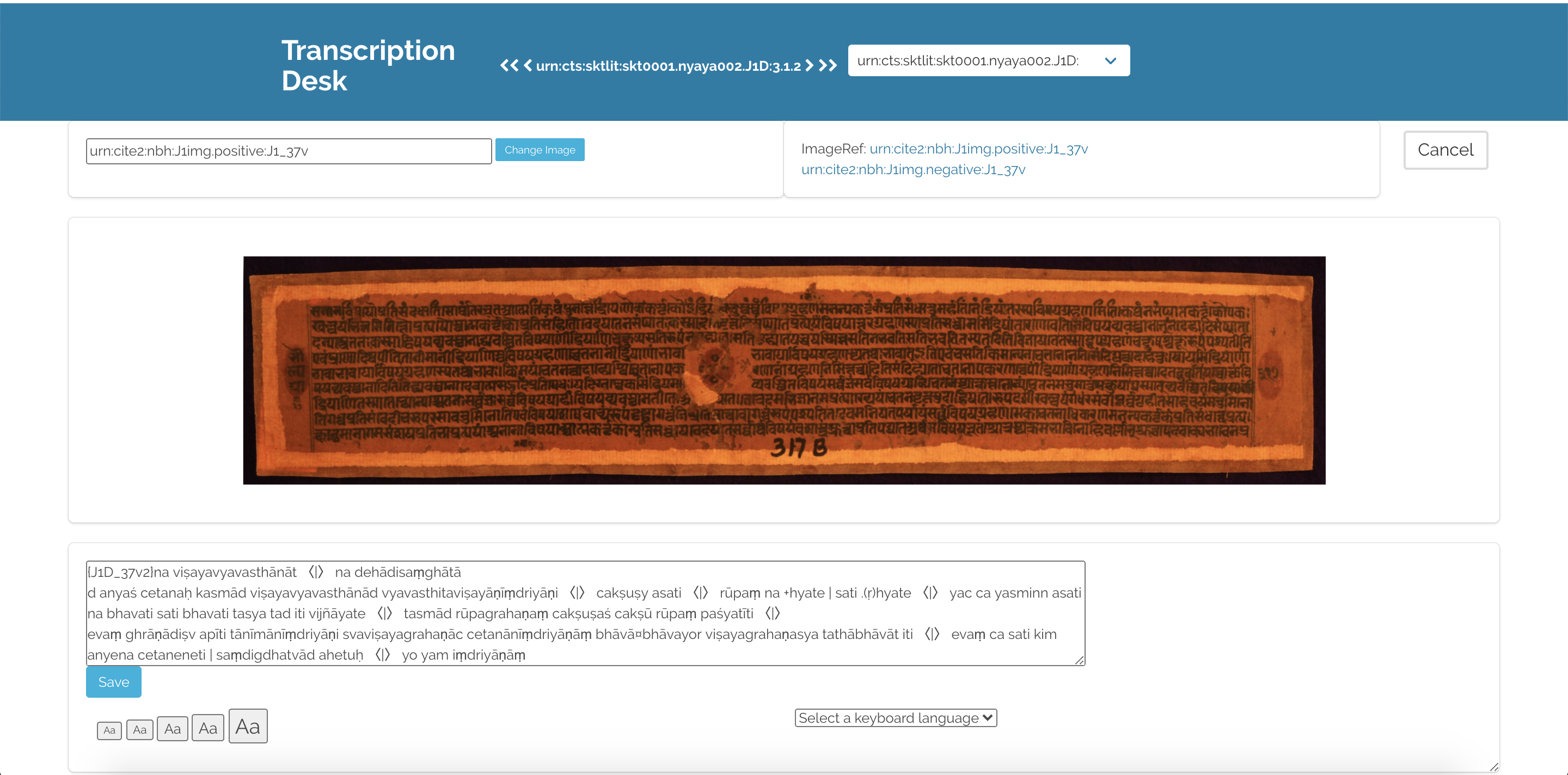View the manuscript folio thumbnail image
1568x775 pixels.
[x=783, y=370]
